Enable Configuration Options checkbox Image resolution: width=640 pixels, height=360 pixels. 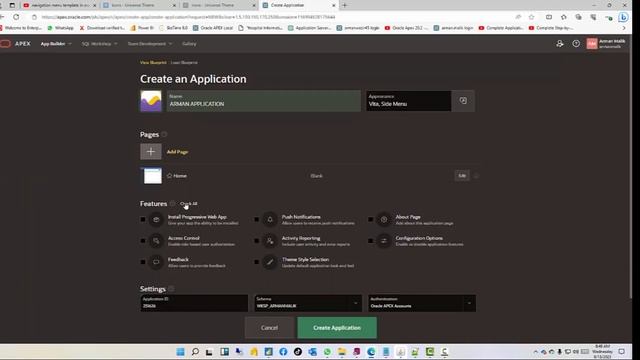370,241
